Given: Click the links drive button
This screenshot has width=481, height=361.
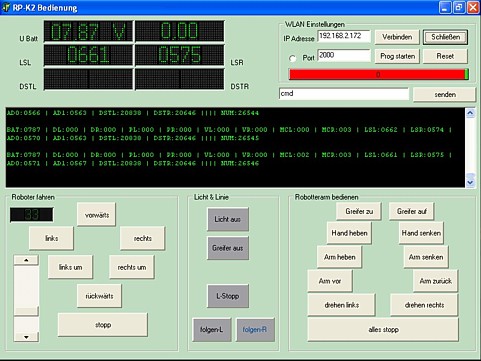Looking at the screenshot, I should tap(51, 238).
